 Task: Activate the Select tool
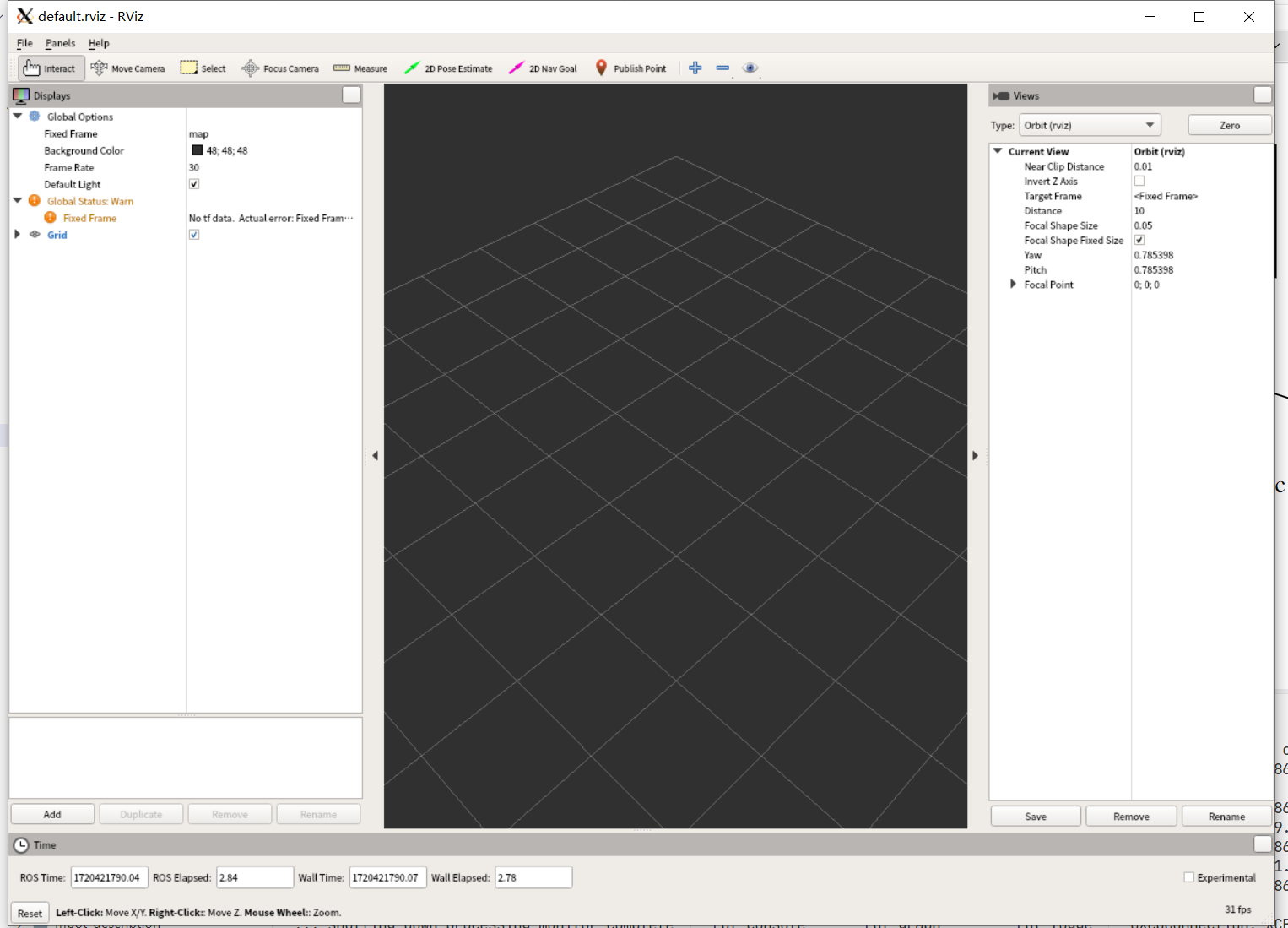pos(203,68)
